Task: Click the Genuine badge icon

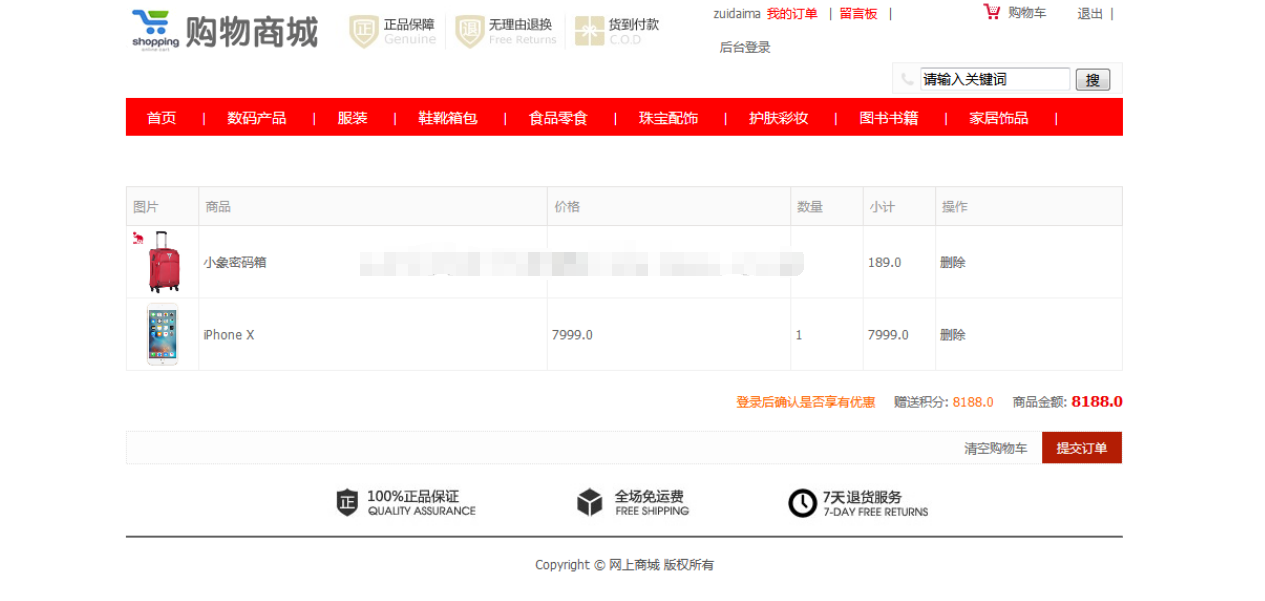Action: tap(363, 31)
